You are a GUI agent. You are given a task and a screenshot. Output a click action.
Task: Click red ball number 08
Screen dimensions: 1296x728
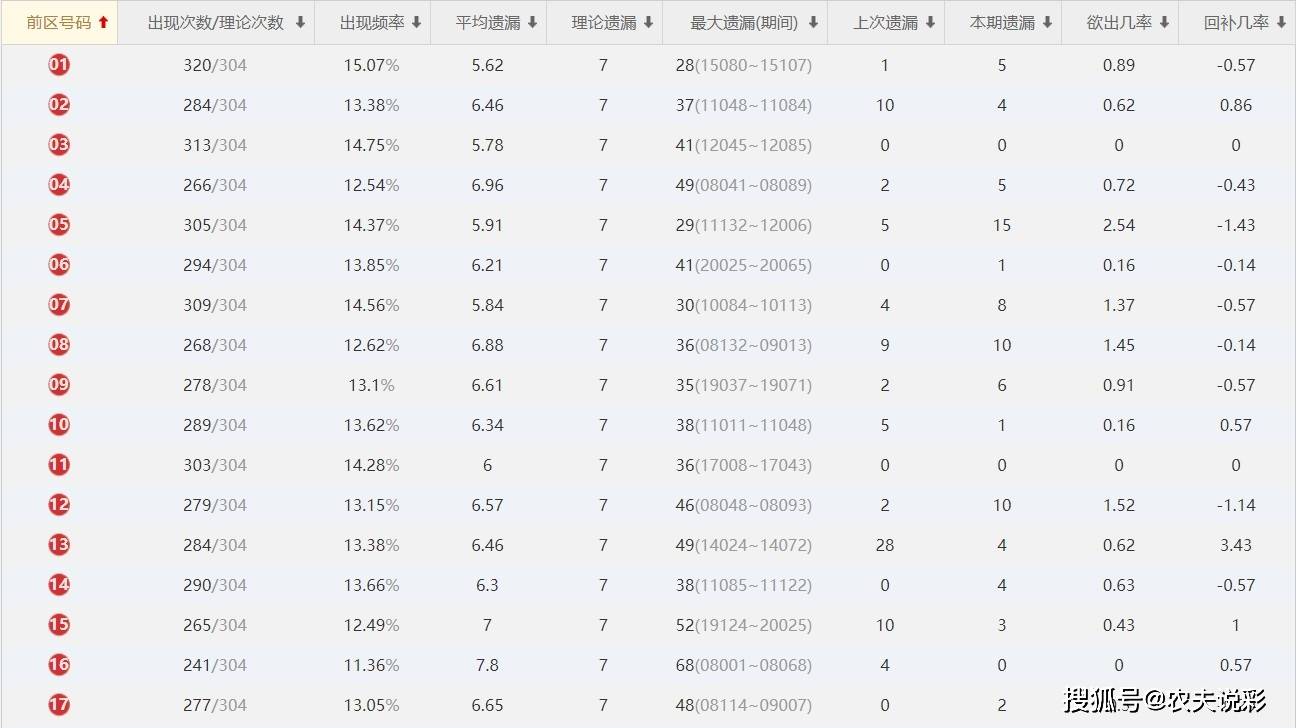[59, 345]
